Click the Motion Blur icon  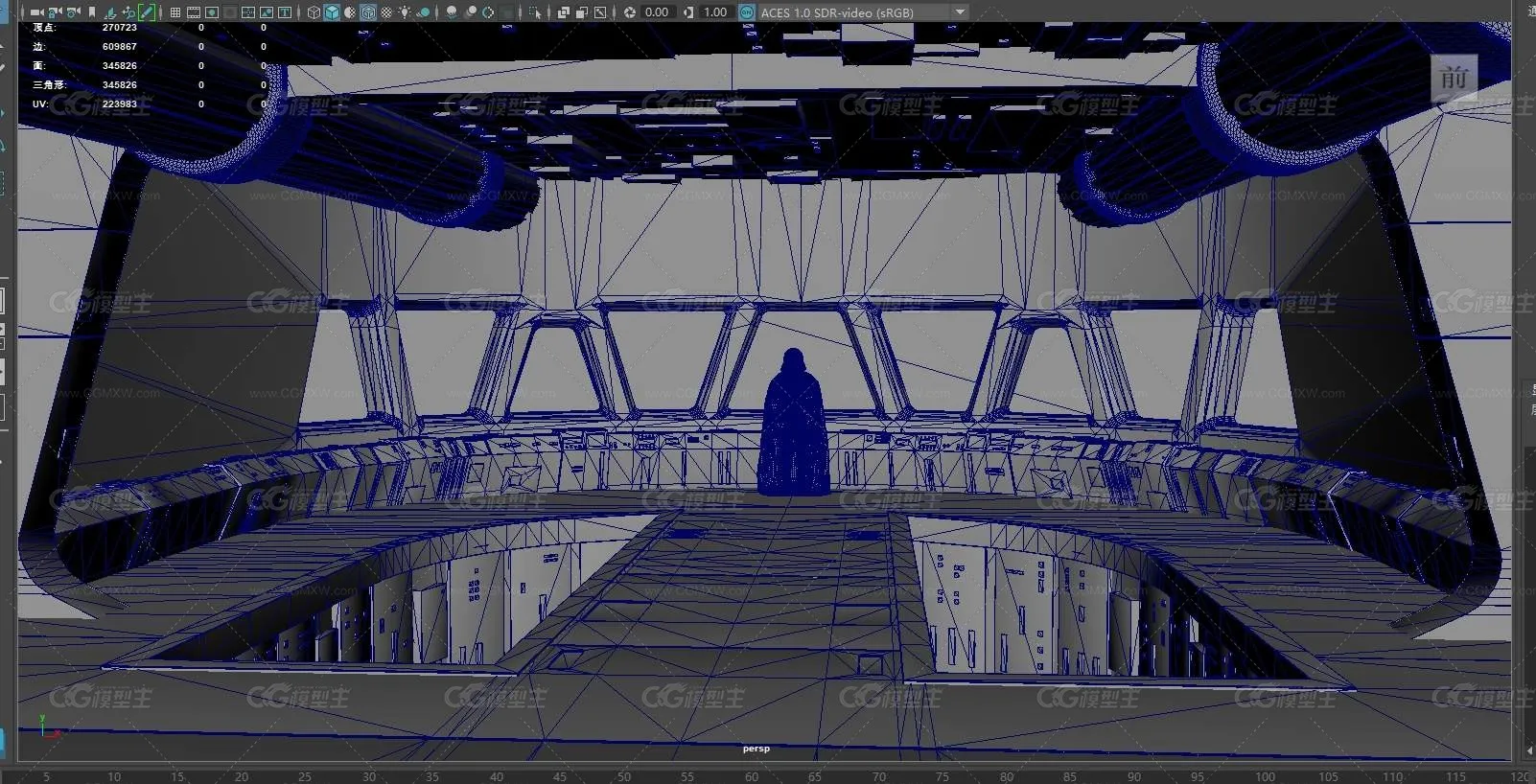click(470, 12)
